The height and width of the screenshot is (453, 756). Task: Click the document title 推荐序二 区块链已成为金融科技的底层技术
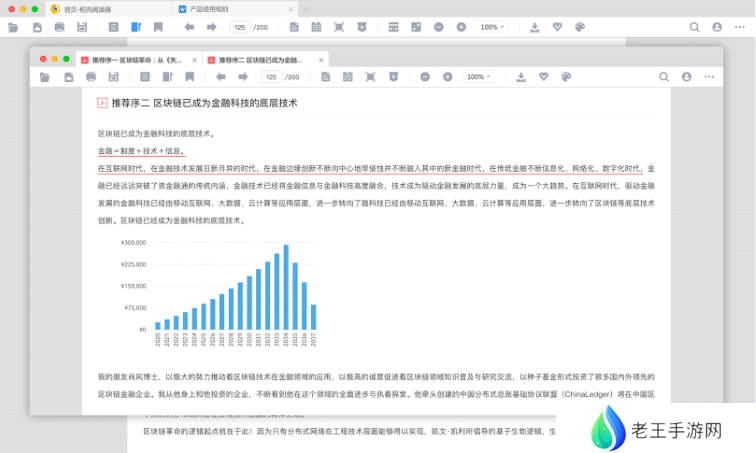[x=204, y=103]
